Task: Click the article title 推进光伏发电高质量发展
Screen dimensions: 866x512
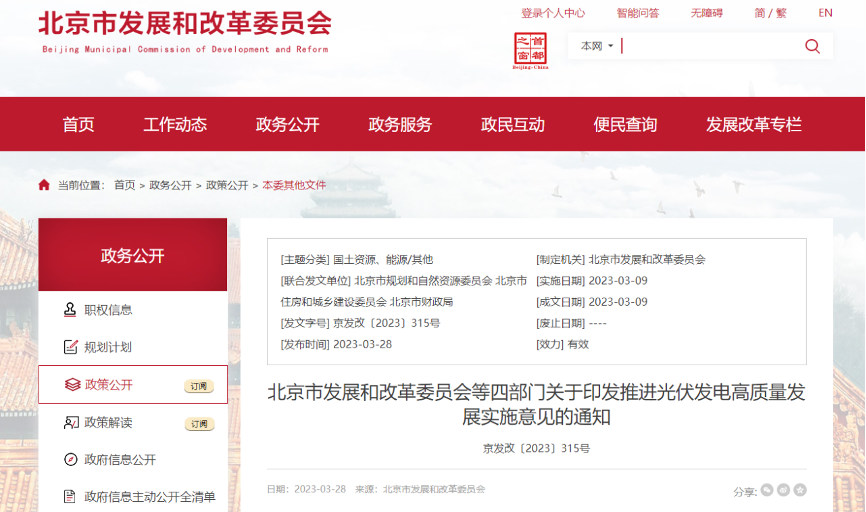Action: tap(536, 404)
